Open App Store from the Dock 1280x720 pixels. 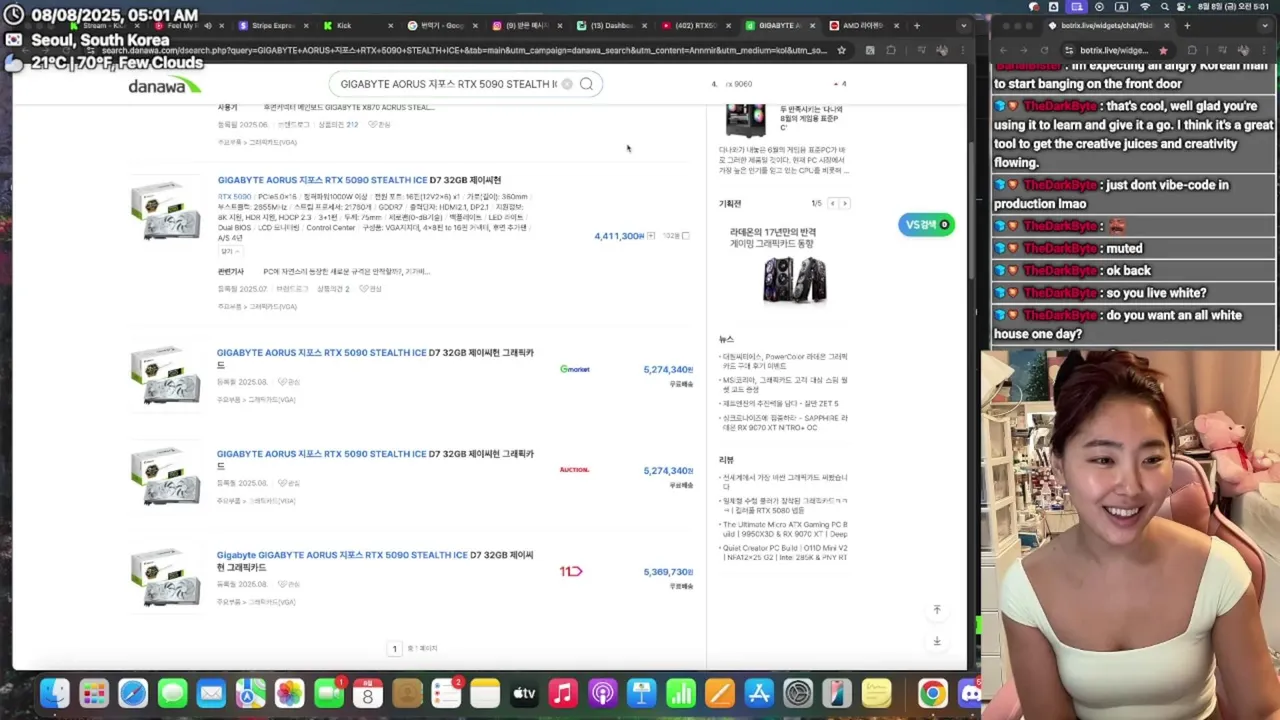758,693
